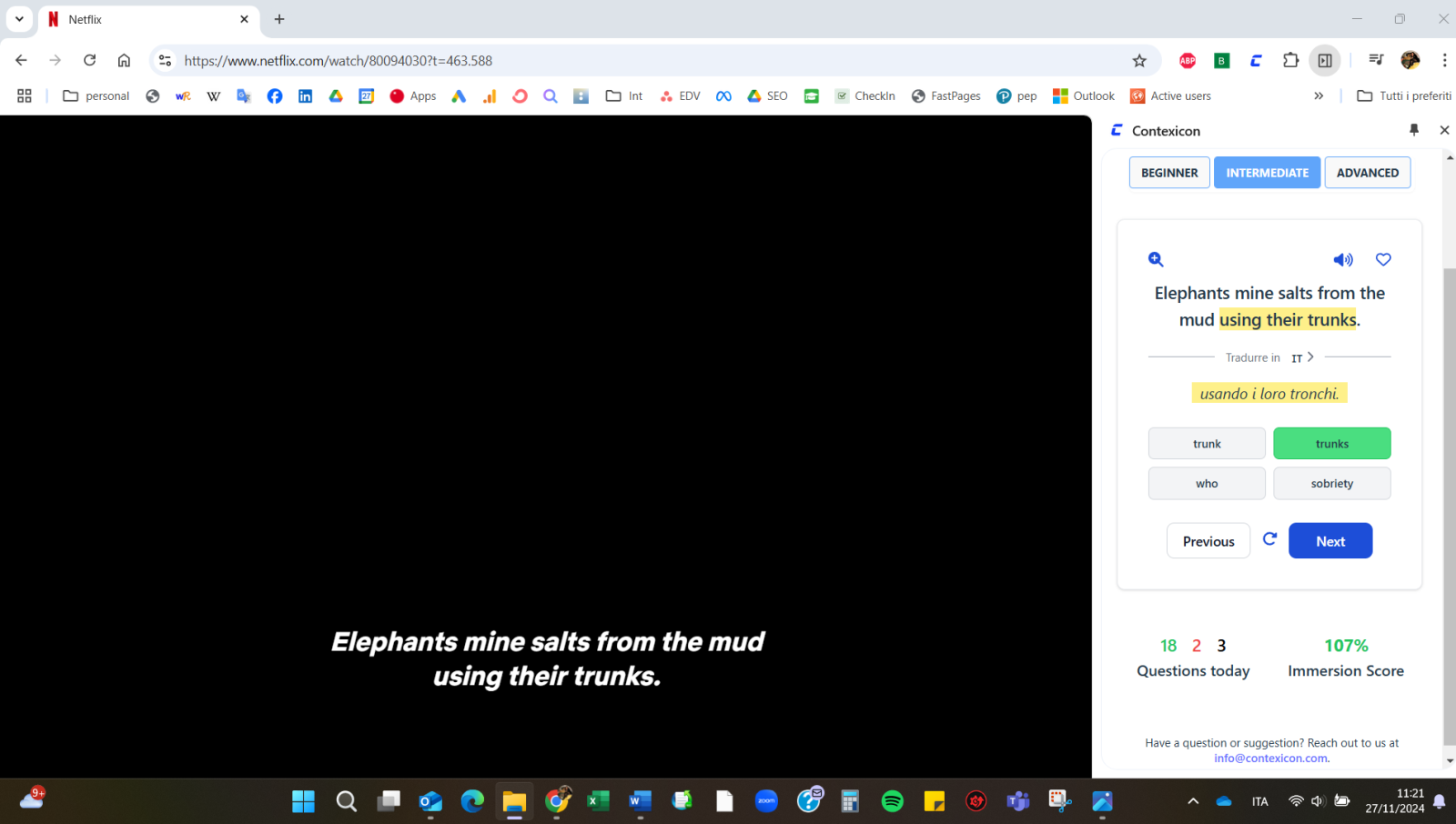Favorite the sentence with the heart icon

(1382, 259)
